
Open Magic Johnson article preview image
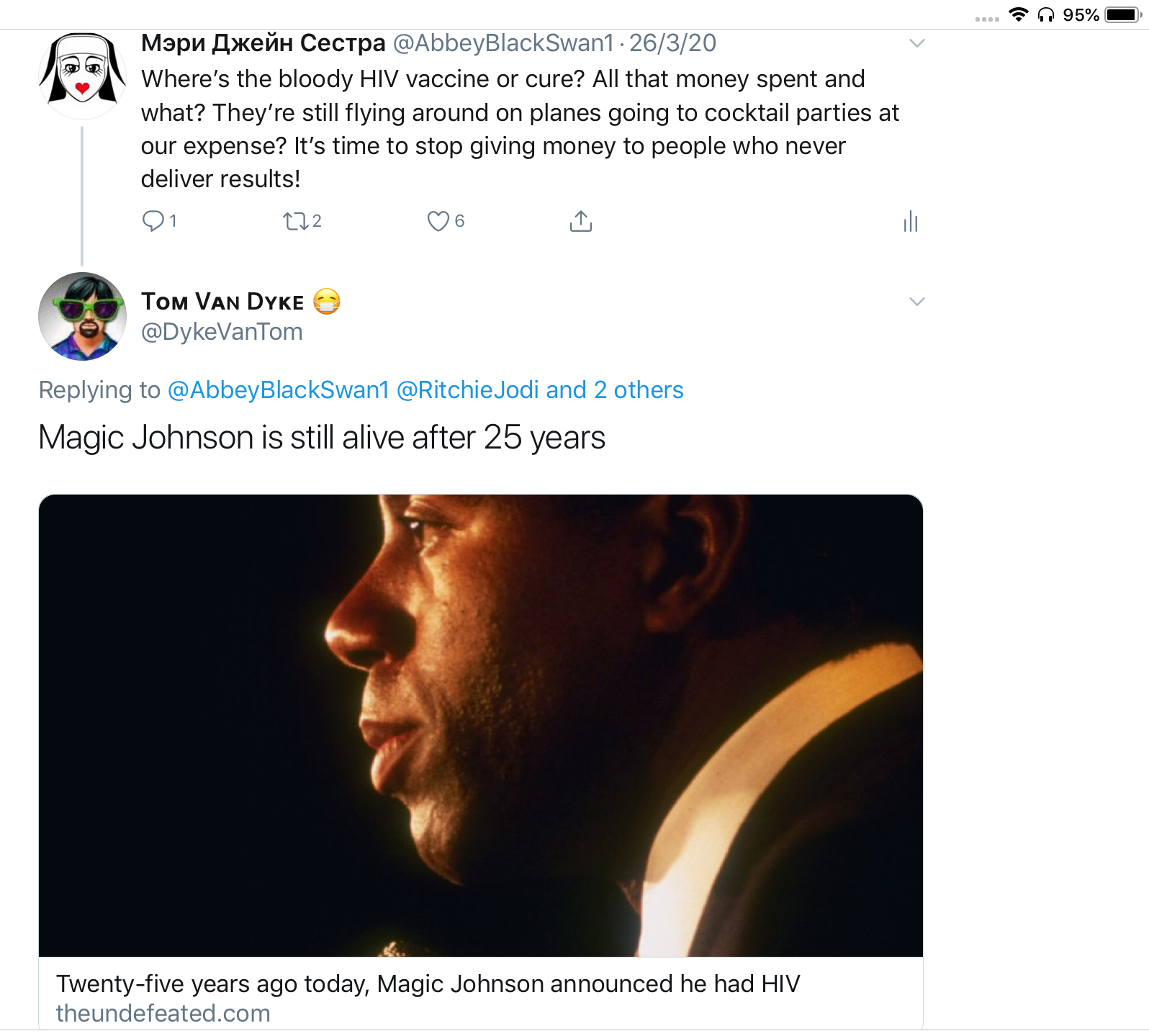[x=480, y=725]
